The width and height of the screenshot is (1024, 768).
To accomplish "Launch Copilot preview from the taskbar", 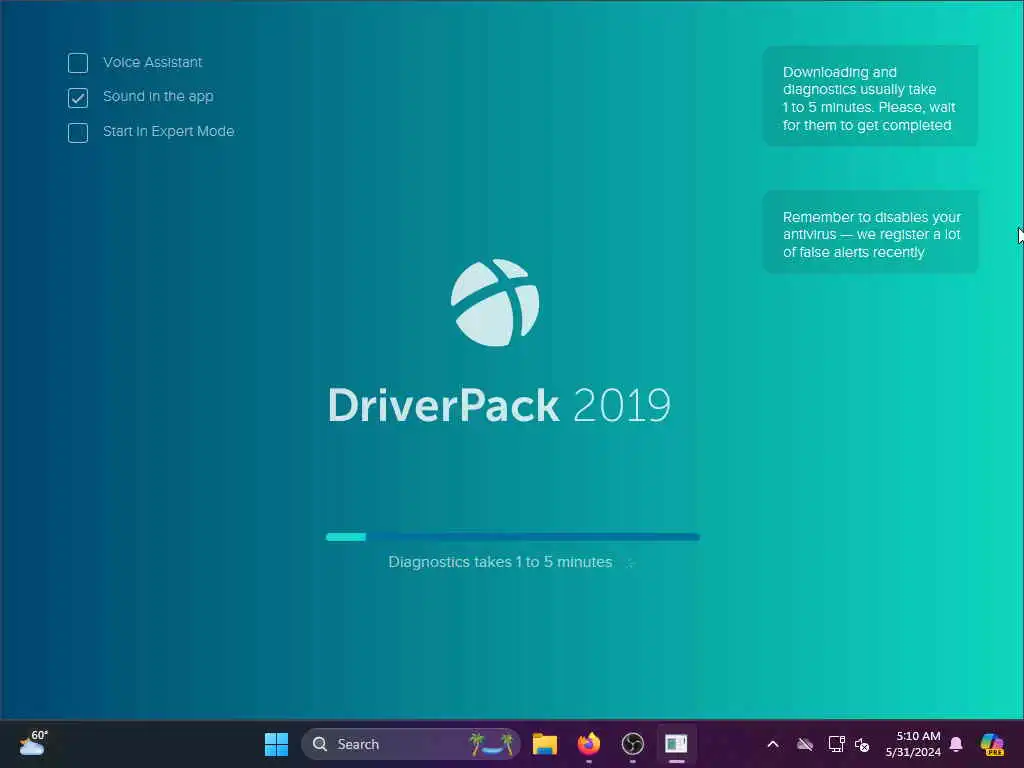I will coord(992,744).
